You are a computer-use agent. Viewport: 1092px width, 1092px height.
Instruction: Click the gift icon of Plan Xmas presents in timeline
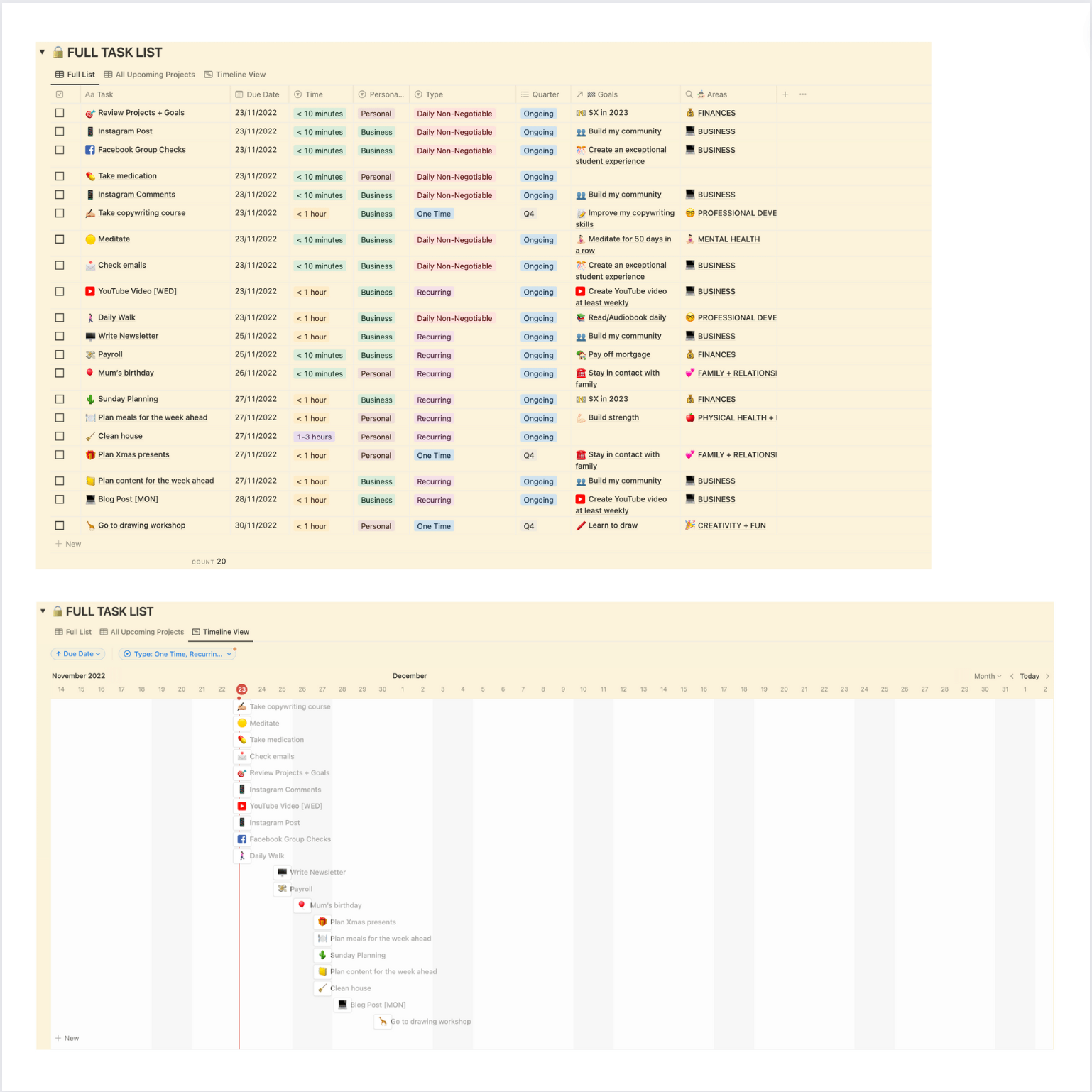tap(322, 922)
